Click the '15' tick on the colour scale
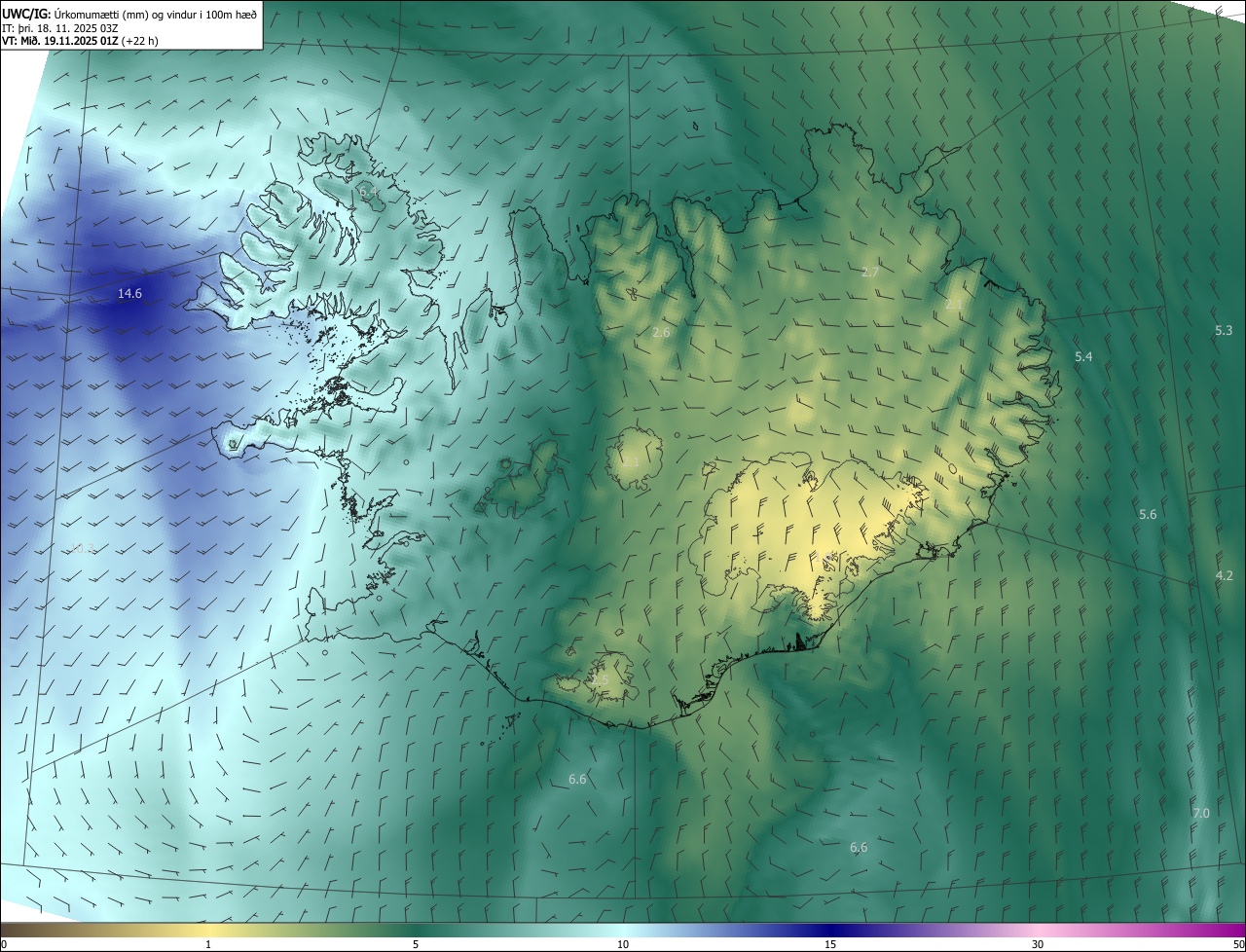Viewport: 1246px width, 952px height. 830,944
